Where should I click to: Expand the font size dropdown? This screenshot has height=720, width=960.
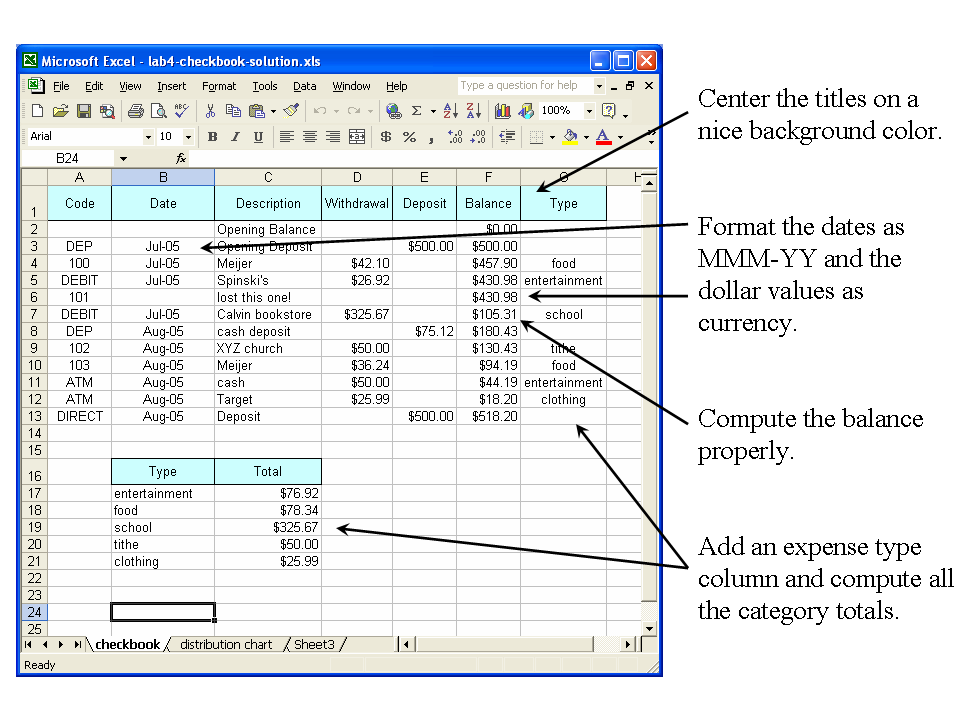pyautogui.click(x=189, y=137)
